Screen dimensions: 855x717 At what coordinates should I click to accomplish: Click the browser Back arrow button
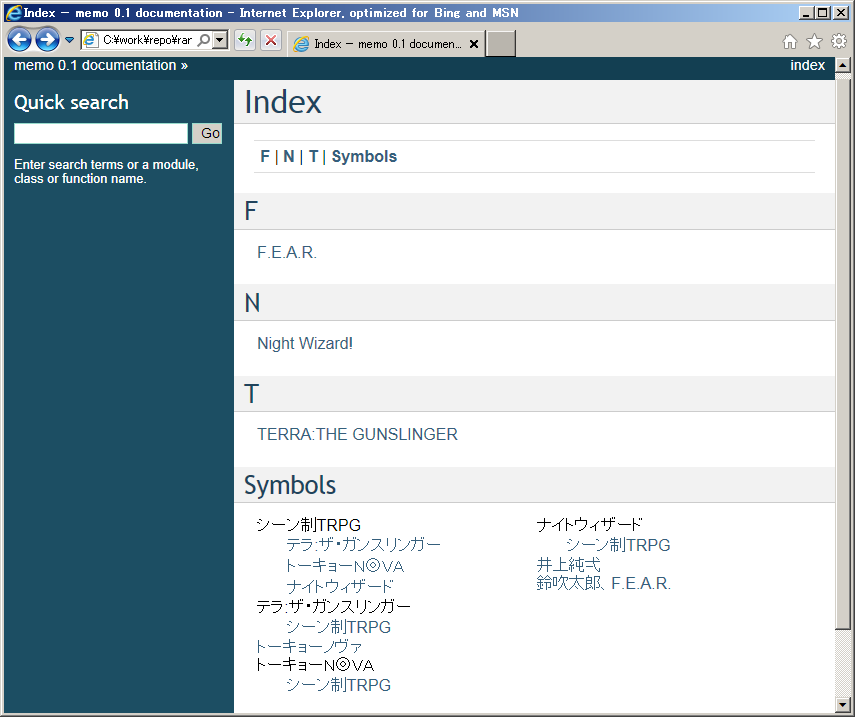click(19, 40)
